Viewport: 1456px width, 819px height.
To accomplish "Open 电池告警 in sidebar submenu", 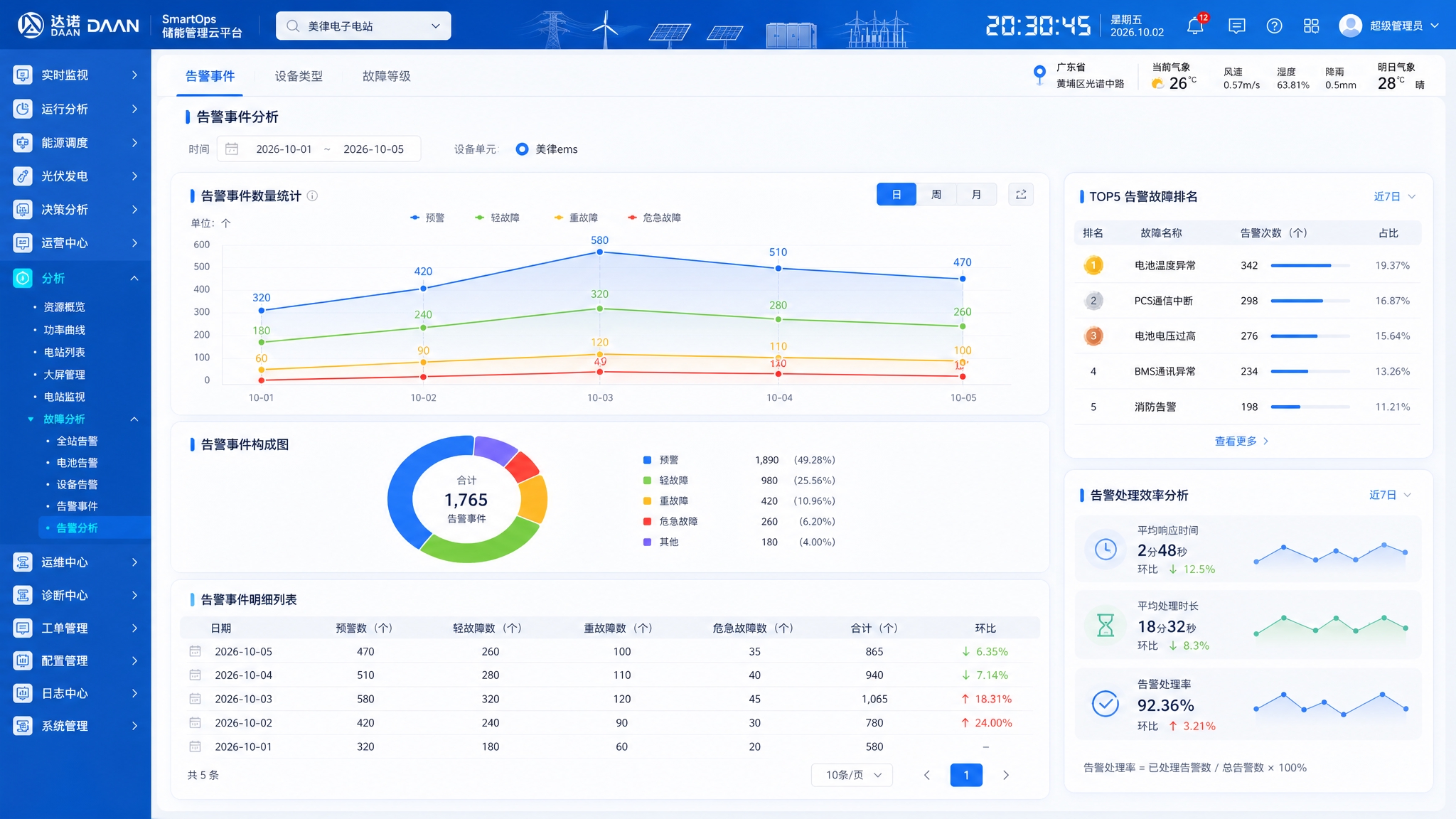I will (x=77, y=463).
